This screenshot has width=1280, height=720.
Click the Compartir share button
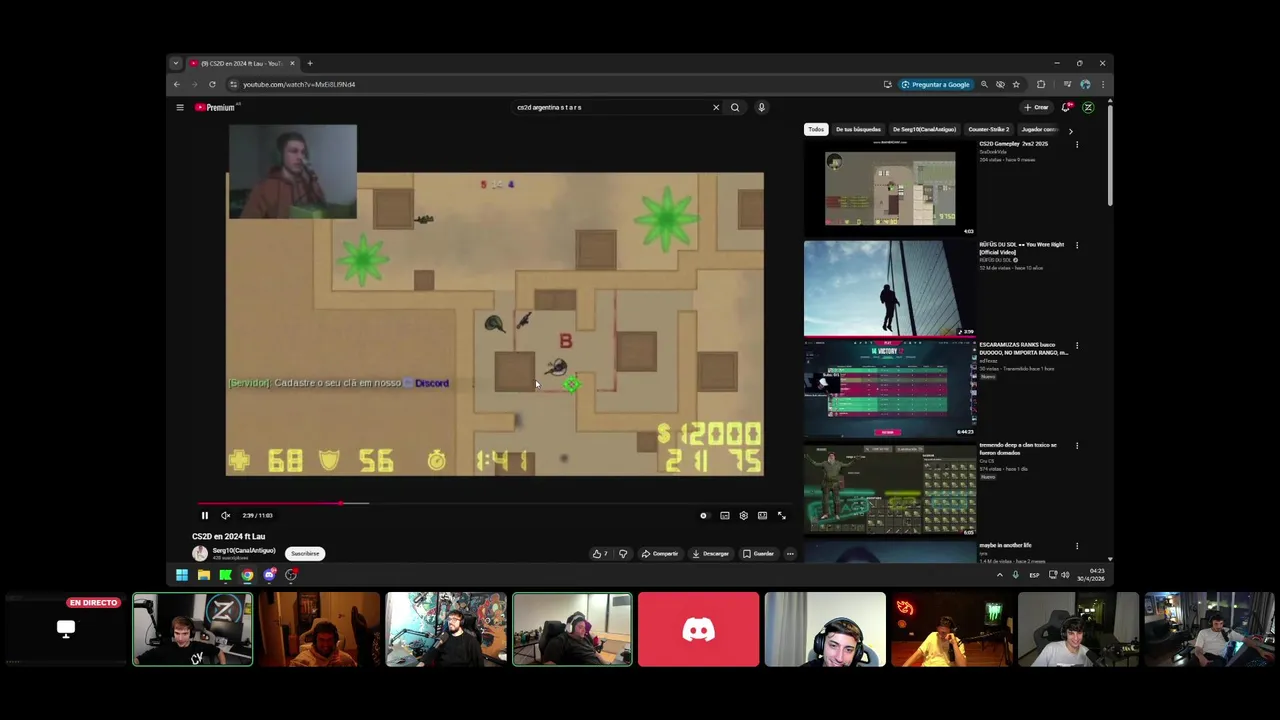tap(660, 554)
